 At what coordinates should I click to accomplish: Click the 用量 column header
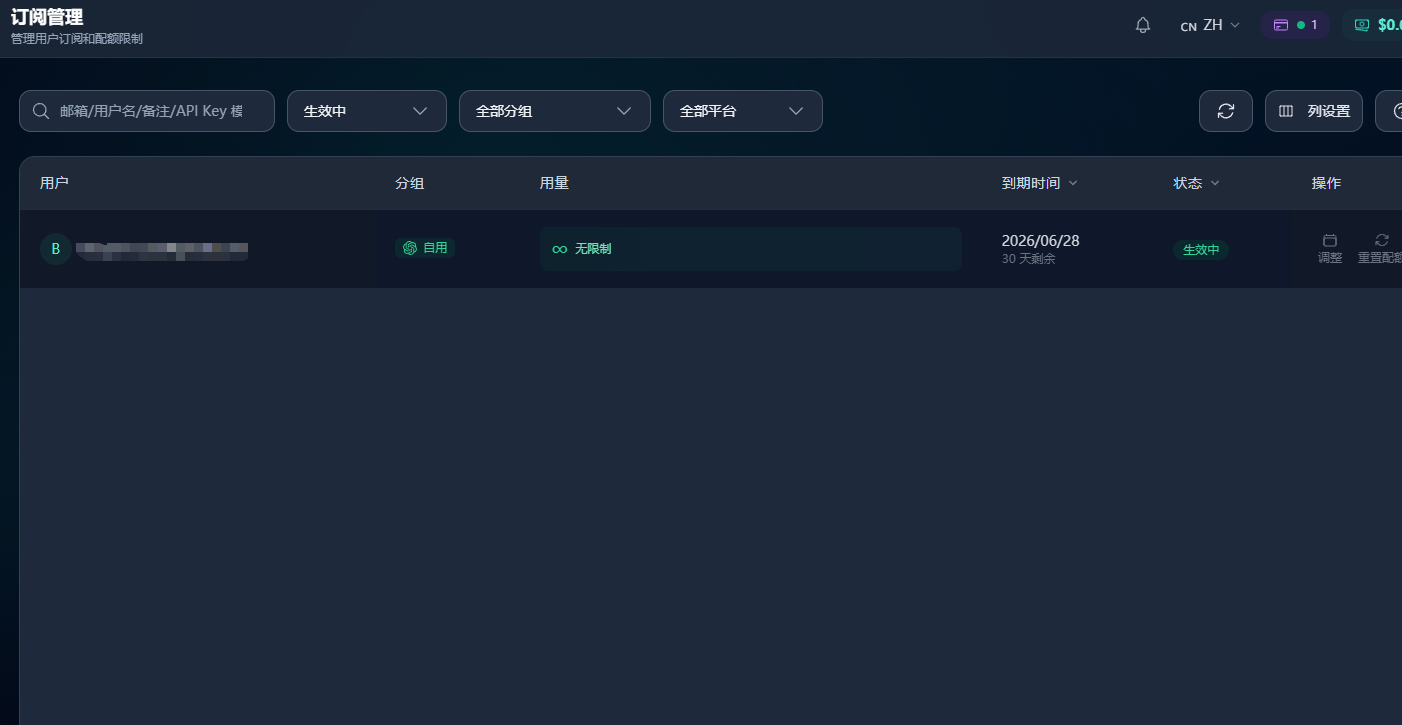pos(554,183)
